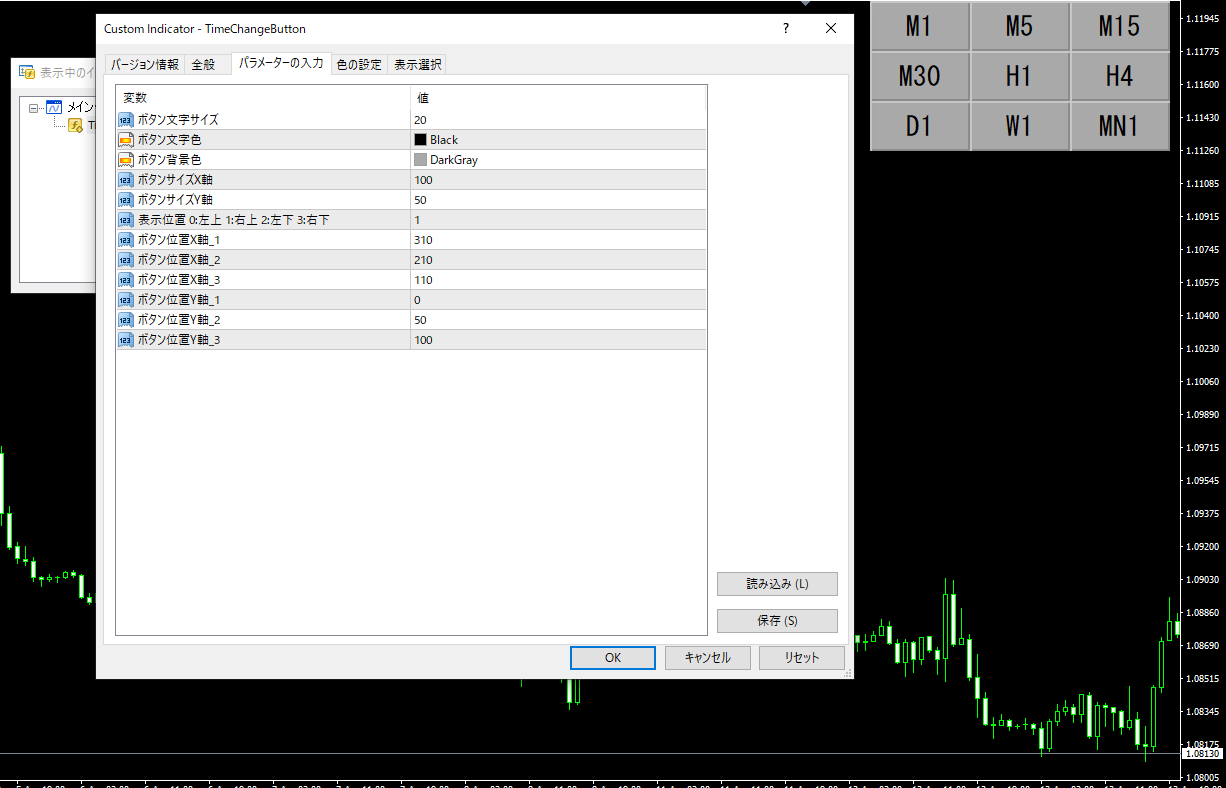The image size is (1226, 788).
Task: Switch chart to M5 timeframe button
Action: tap(1019, 26)
